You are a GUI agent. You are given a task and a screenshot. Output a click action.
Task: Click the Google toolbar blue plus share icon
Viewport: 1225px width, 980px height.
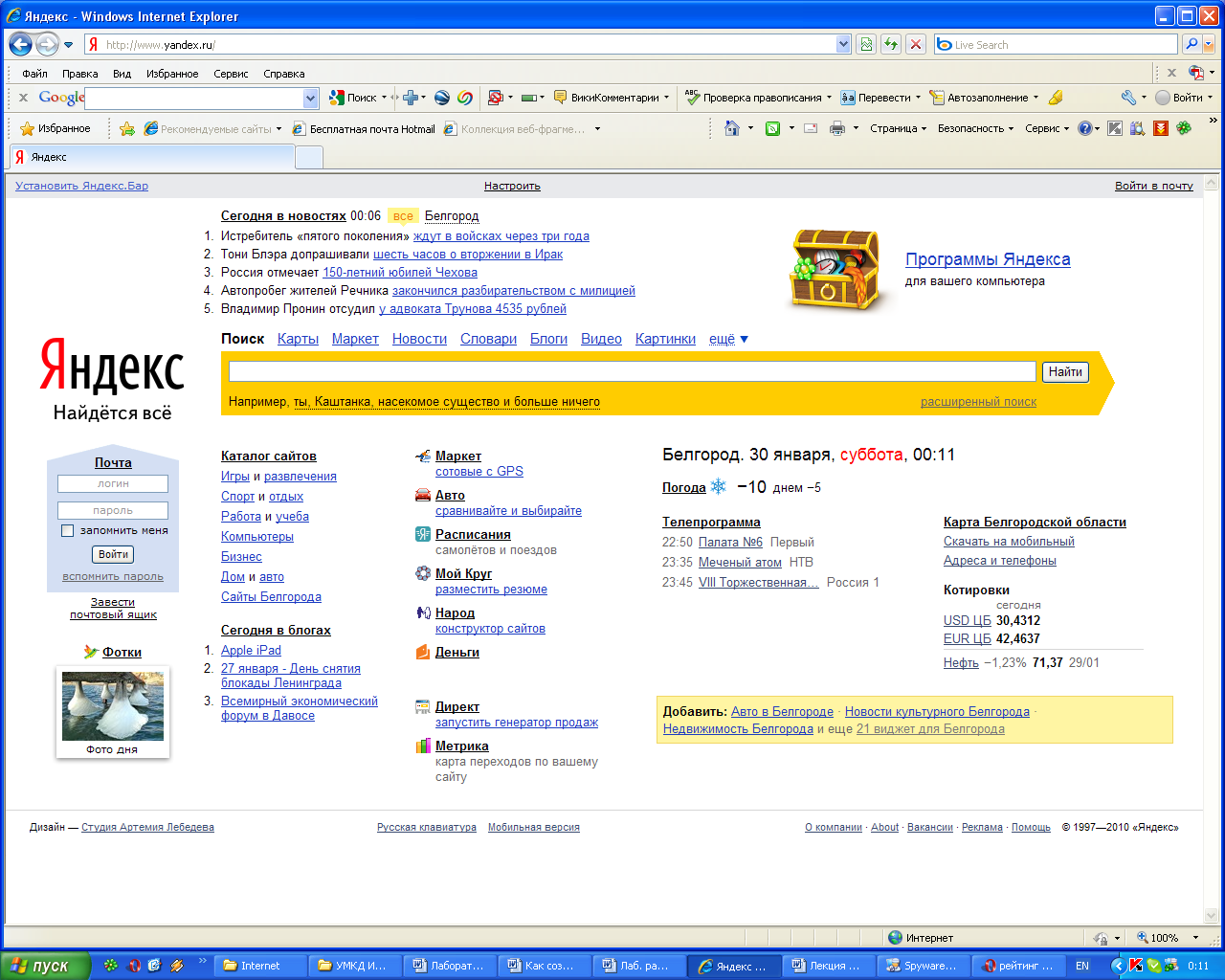(412, 98)
